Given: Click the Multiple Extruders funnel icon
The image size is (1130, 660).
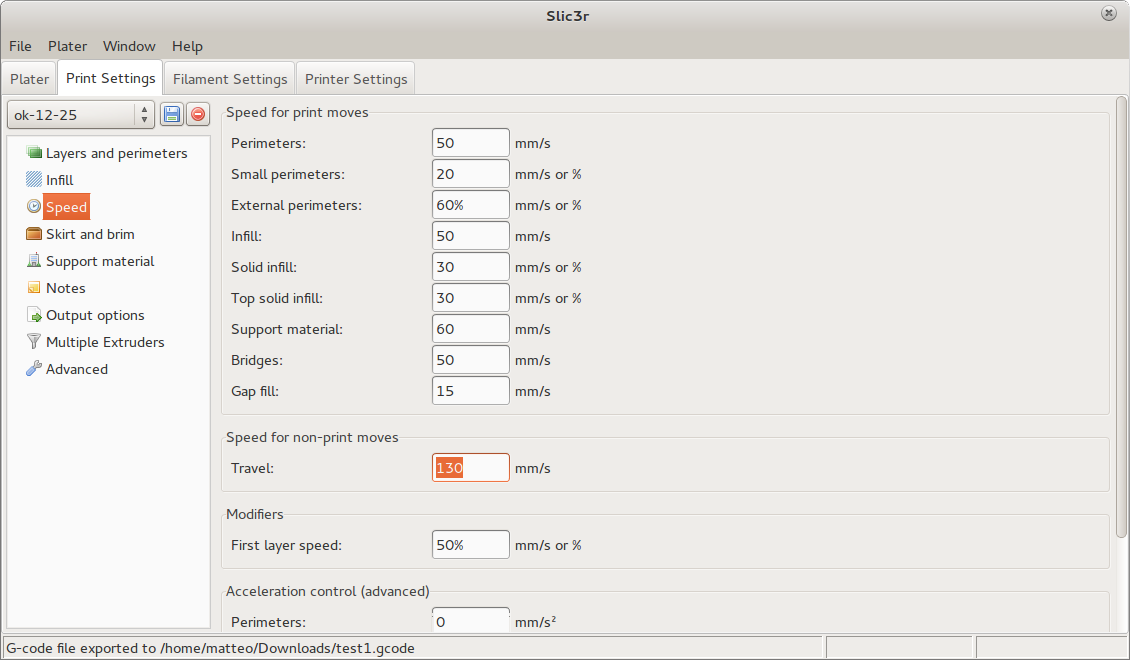Looking at the screenshot, I should point(34,342).
